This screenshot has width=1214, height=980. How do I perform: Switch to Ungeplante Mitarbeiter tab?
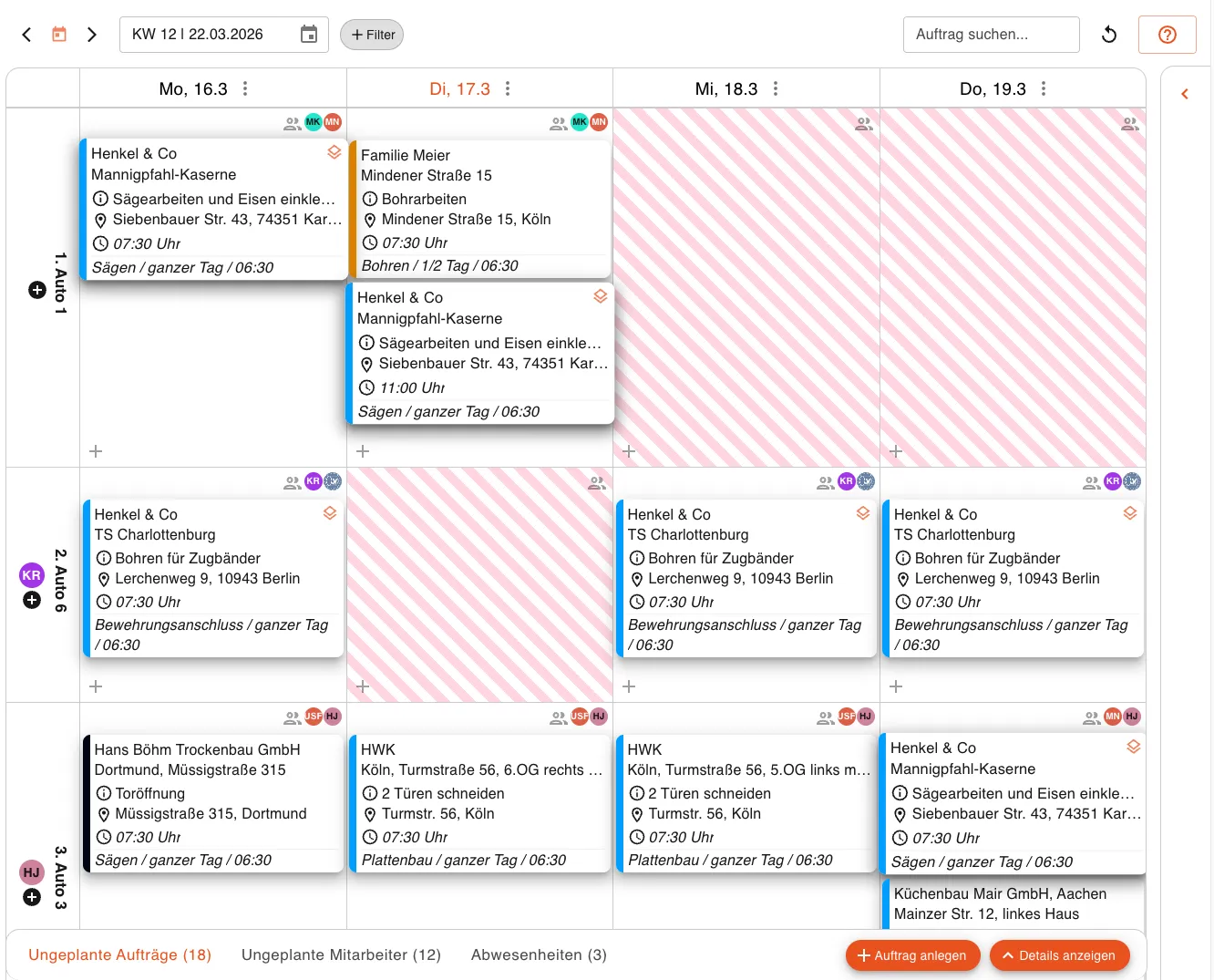341,954
